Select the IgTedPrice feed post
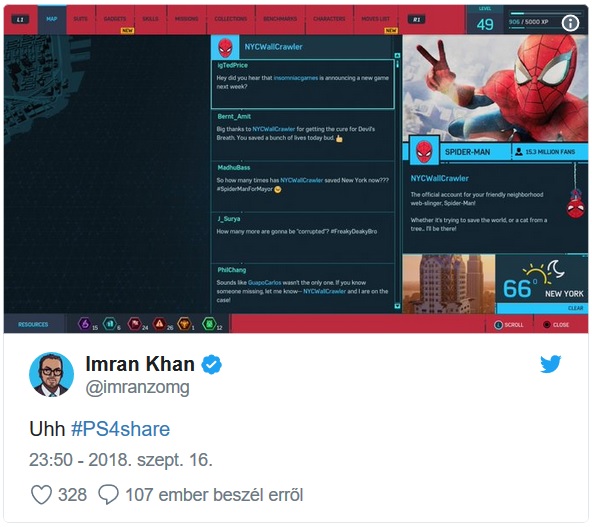 303,84
